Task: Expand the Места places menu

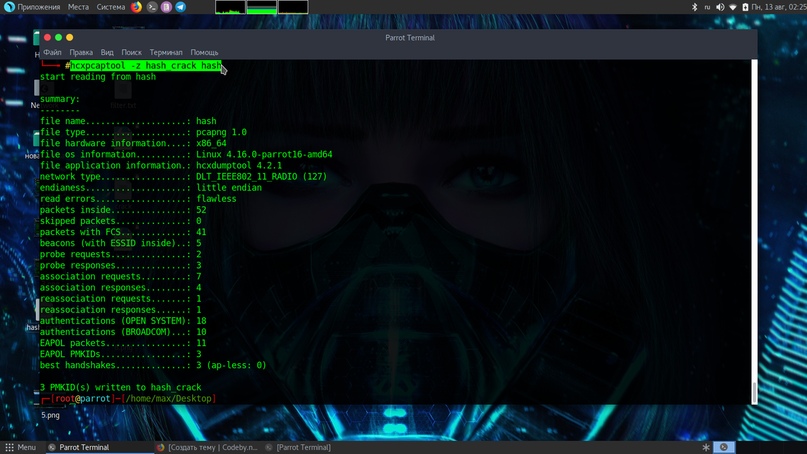Action: pyautogui.click(x=78, y=7)
